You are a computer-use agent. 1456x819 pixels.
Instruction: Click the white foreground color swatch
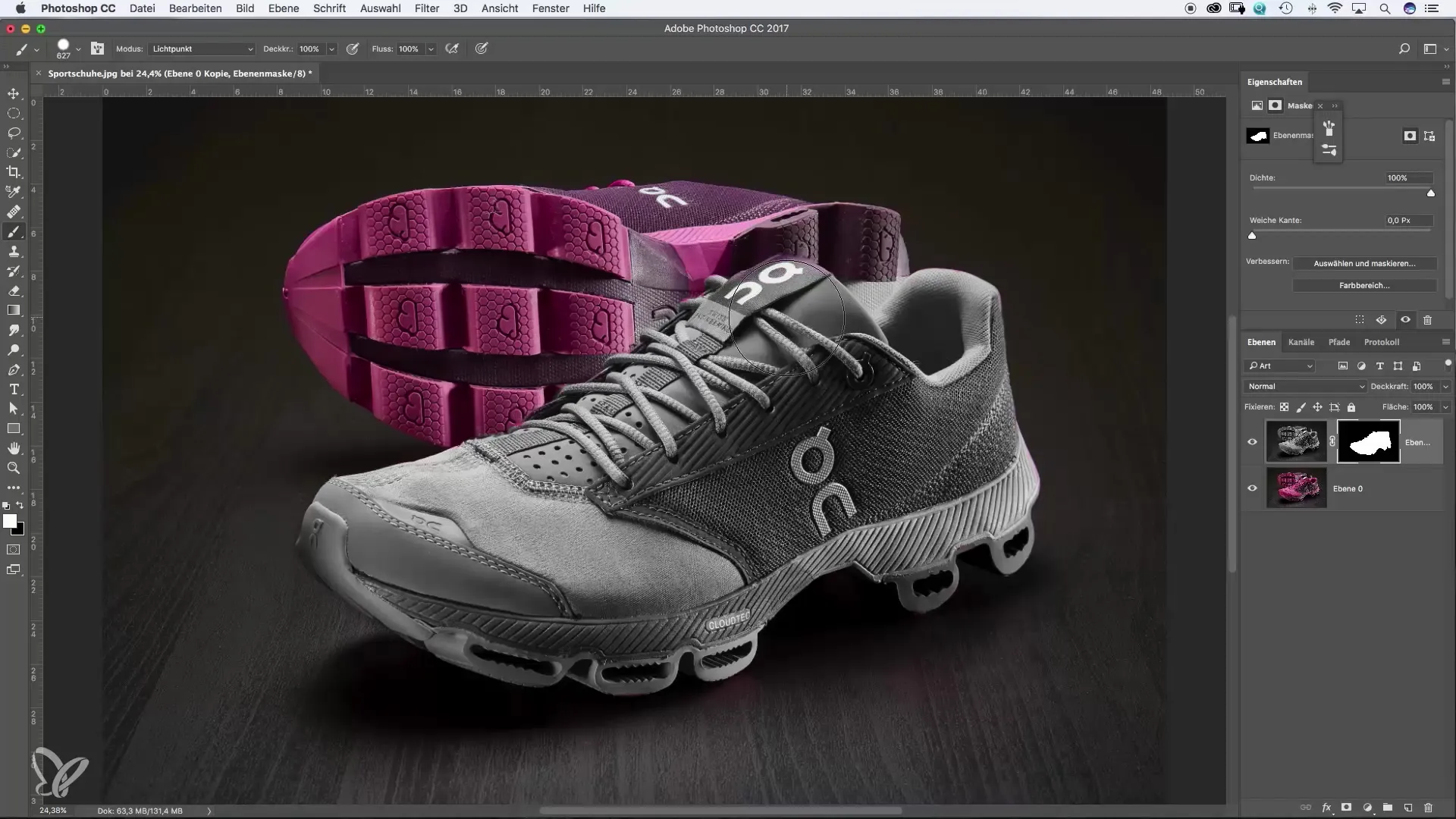[9, 521]
